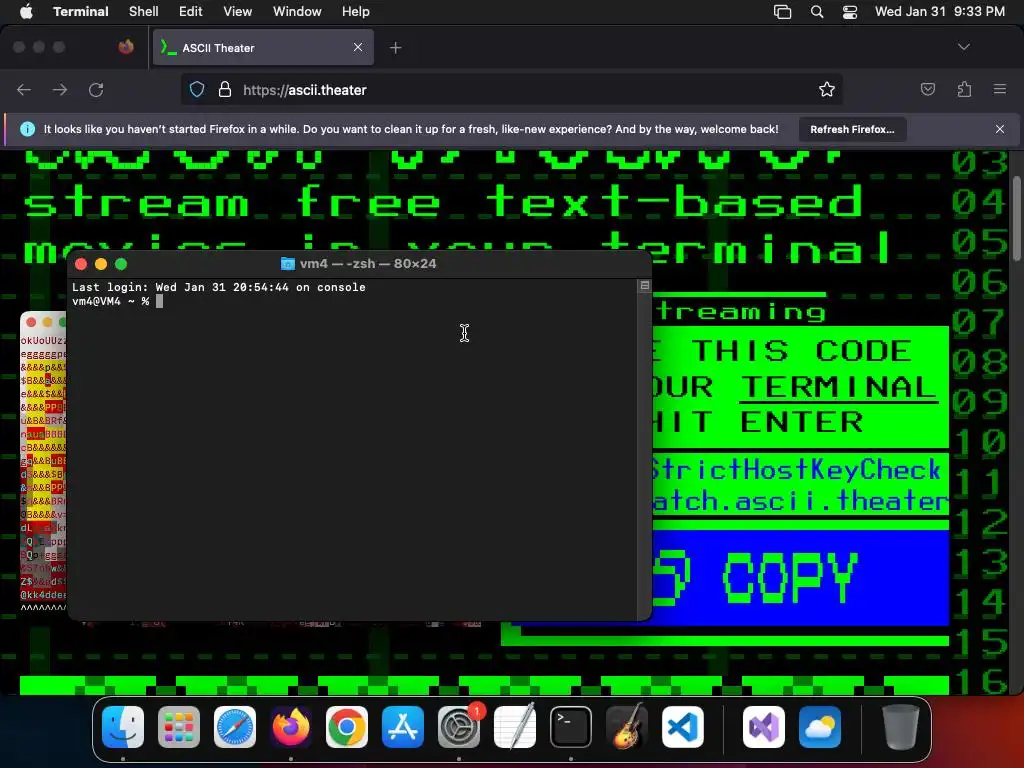Click the StrictHostKeyCheck command text
The height and width of the screenshot is (768, 1024).
[795, 469]
